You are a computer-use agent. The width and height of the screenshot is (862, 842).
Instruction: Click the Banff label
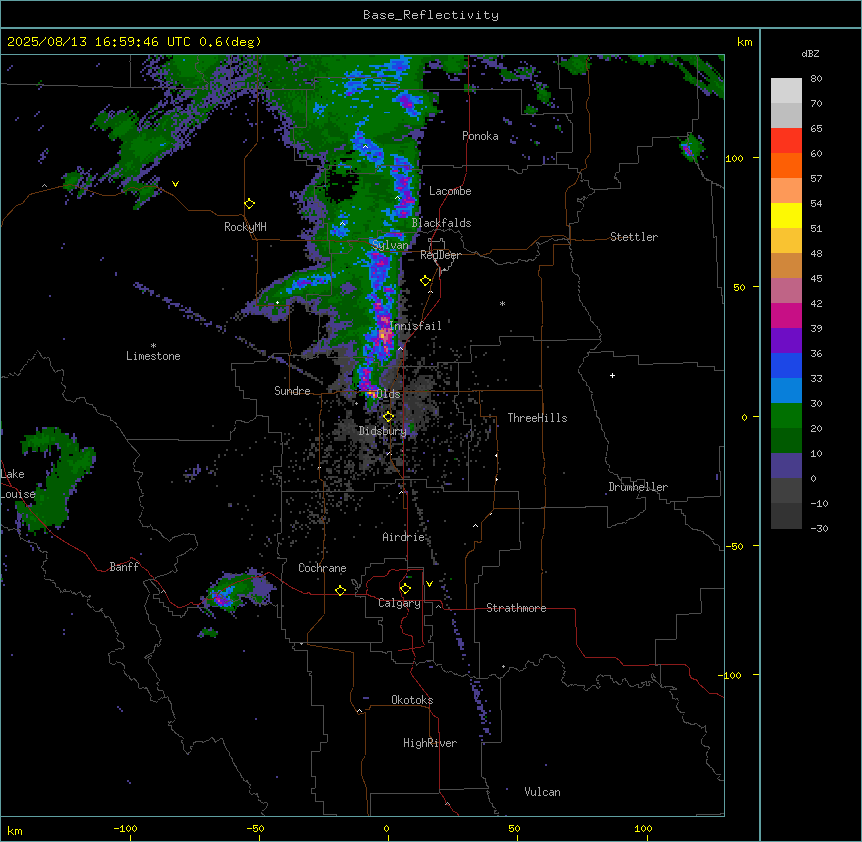pos(124,567)
